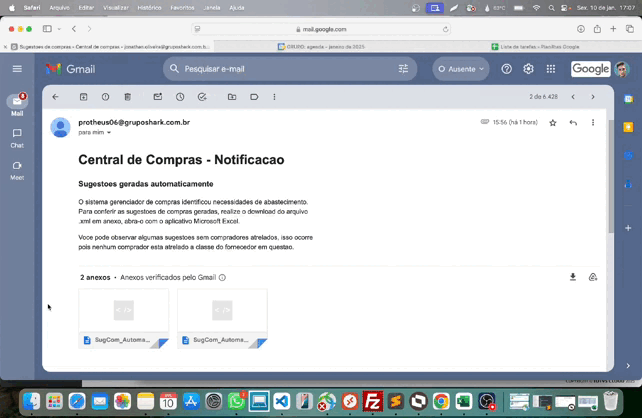Share the page from Safari toolbar

point(597,29)
